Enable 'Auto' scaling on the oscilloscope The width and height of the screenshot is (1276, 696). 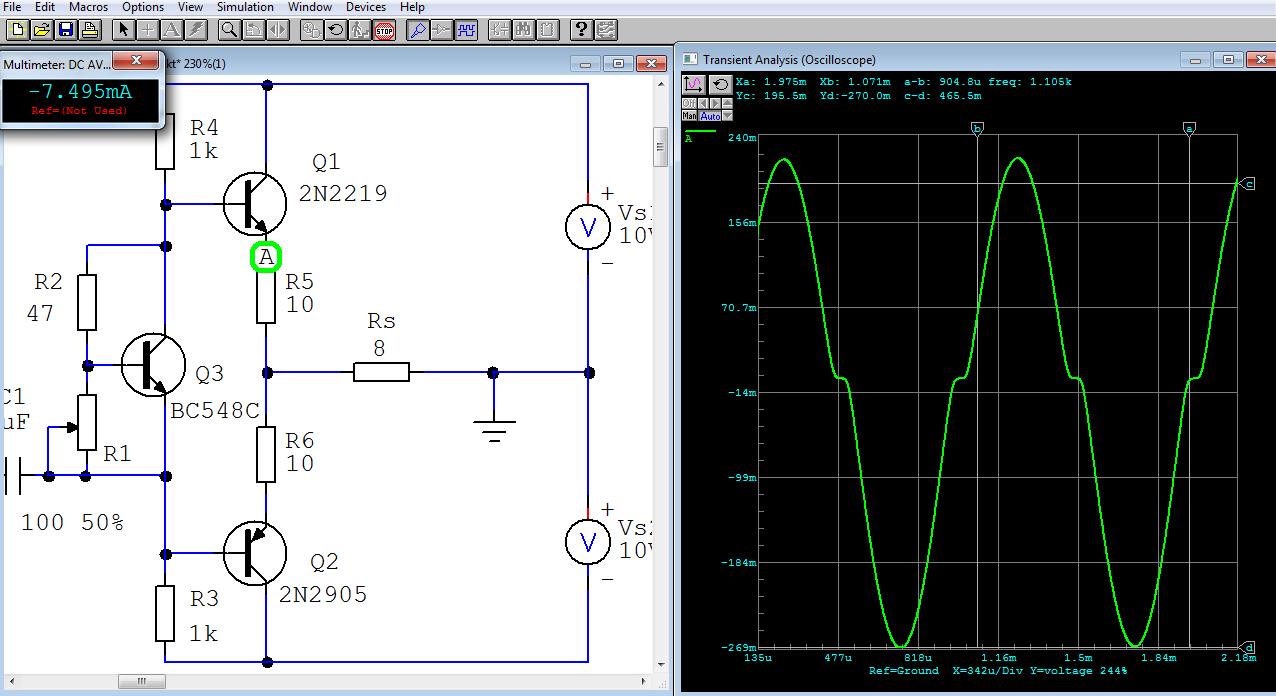tap(710, 116)
